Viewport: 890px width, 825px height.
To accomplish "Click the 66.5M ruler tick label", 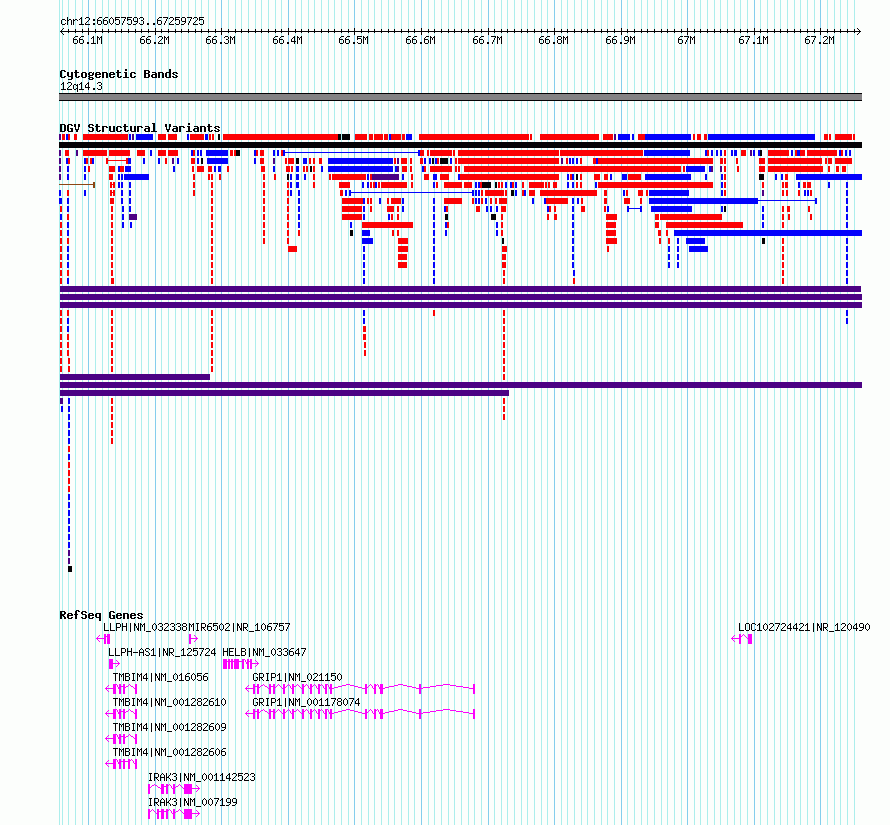I will pos(354,40).
